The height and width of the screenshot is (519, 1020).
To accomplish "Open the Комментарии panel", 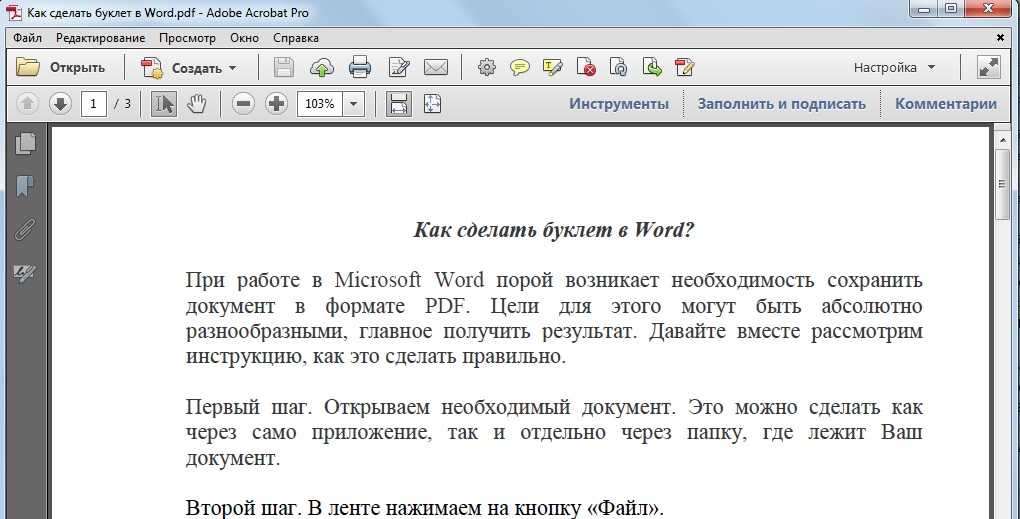I will tap(946, 103).
